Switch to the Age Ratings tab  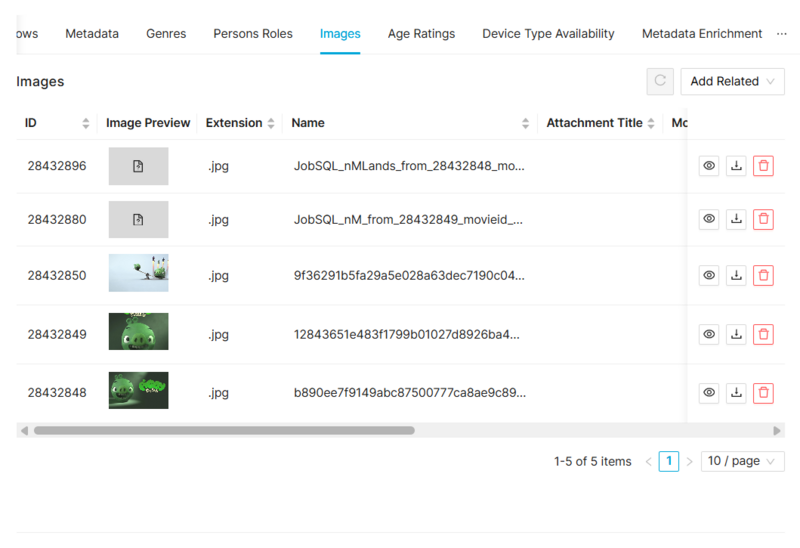(421, 33)
